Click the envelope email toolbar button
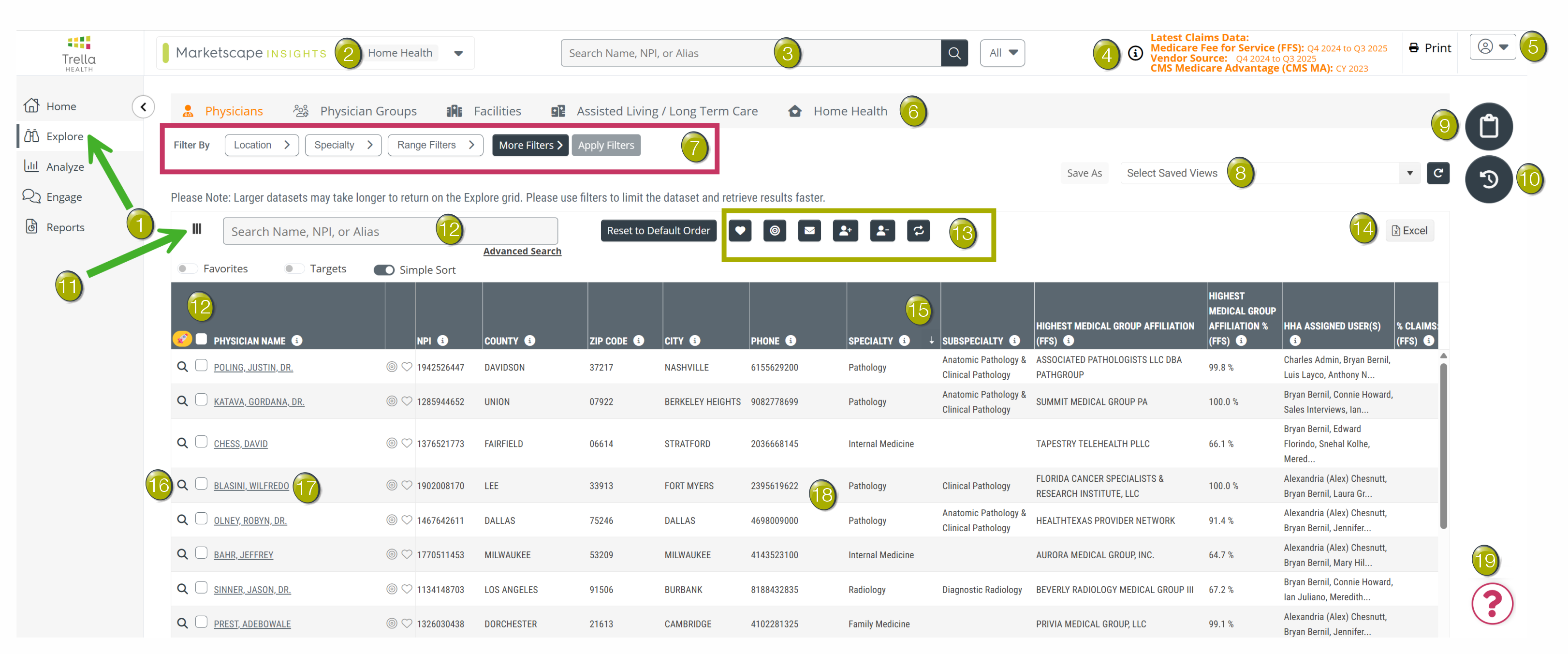Image resolution: width=1568 pixels, height=654 pixels. [809, 230]
